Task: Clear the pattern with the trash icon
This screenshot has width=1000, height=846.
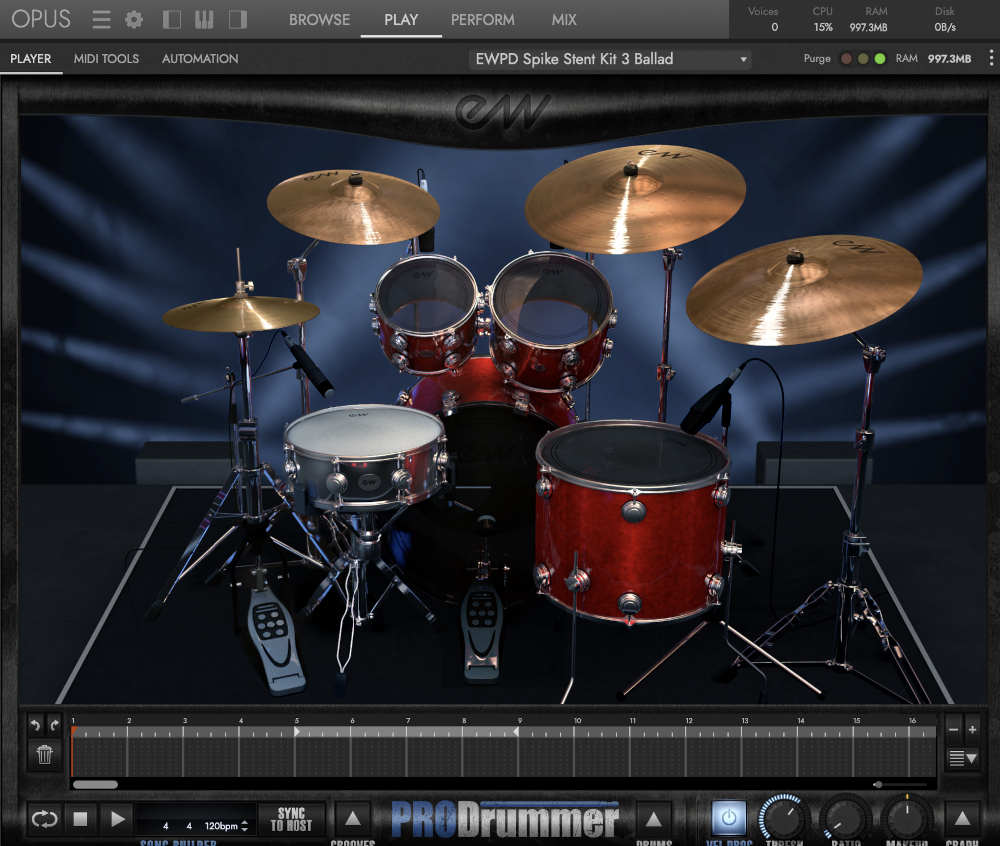Action: [44, 757]
